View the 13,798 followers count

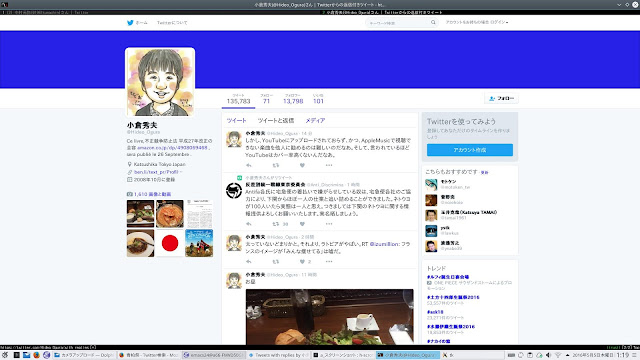pos(293,99)
